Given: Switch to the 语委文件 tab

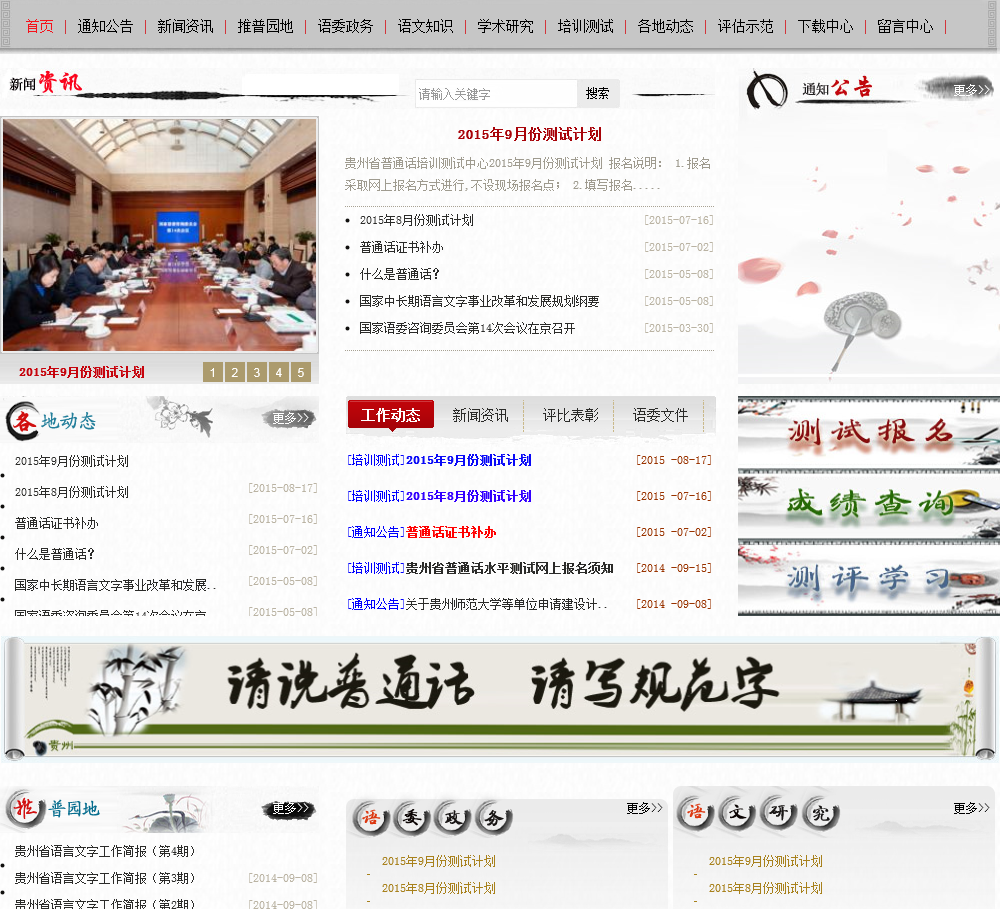Looking at the screenshot, I should pyautogui.click(x=660, y=415).
